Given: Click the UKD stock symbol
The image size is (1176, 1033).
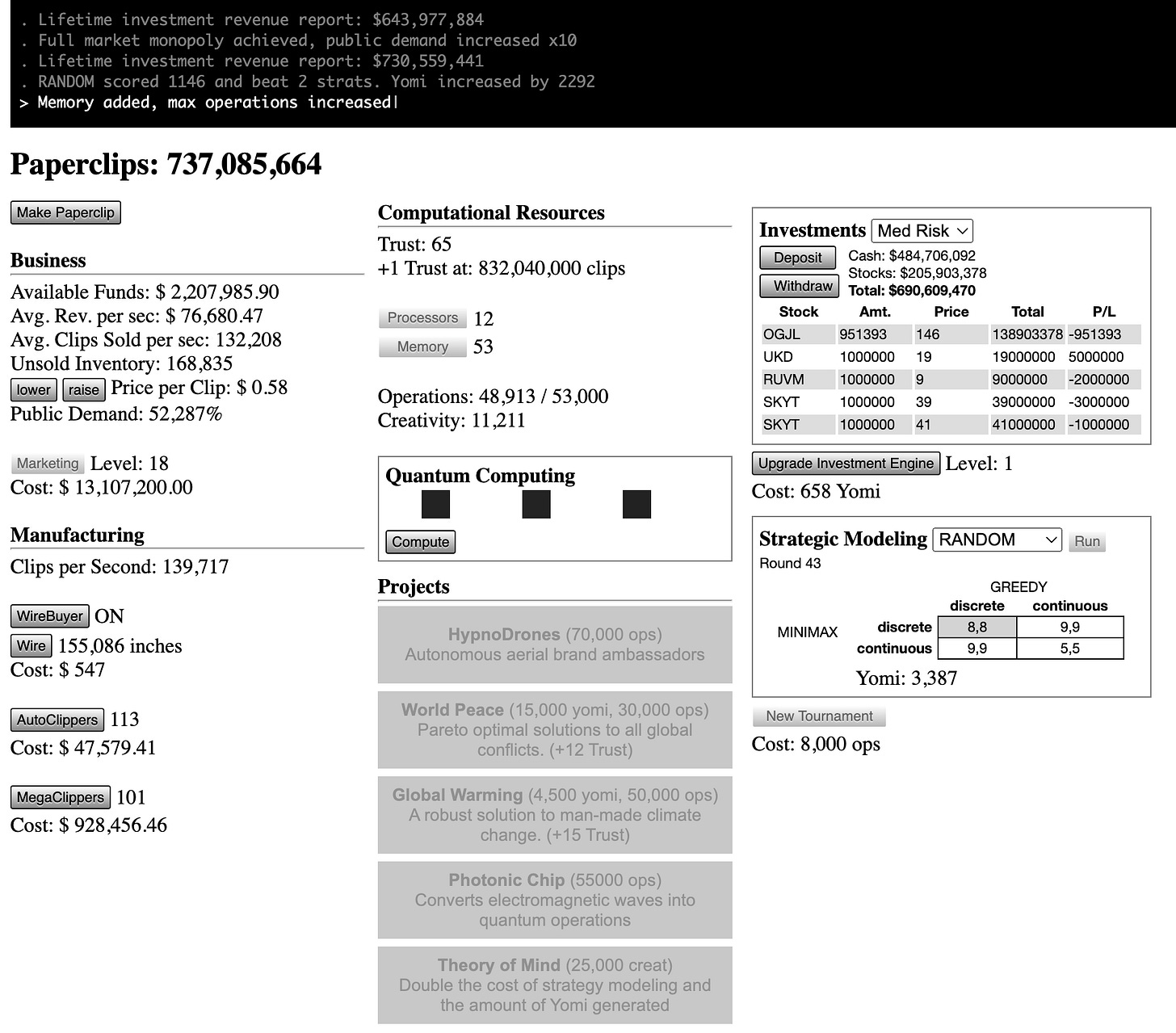Looking at the screenshot, I should pyautogui.click(x=778, y=357).
